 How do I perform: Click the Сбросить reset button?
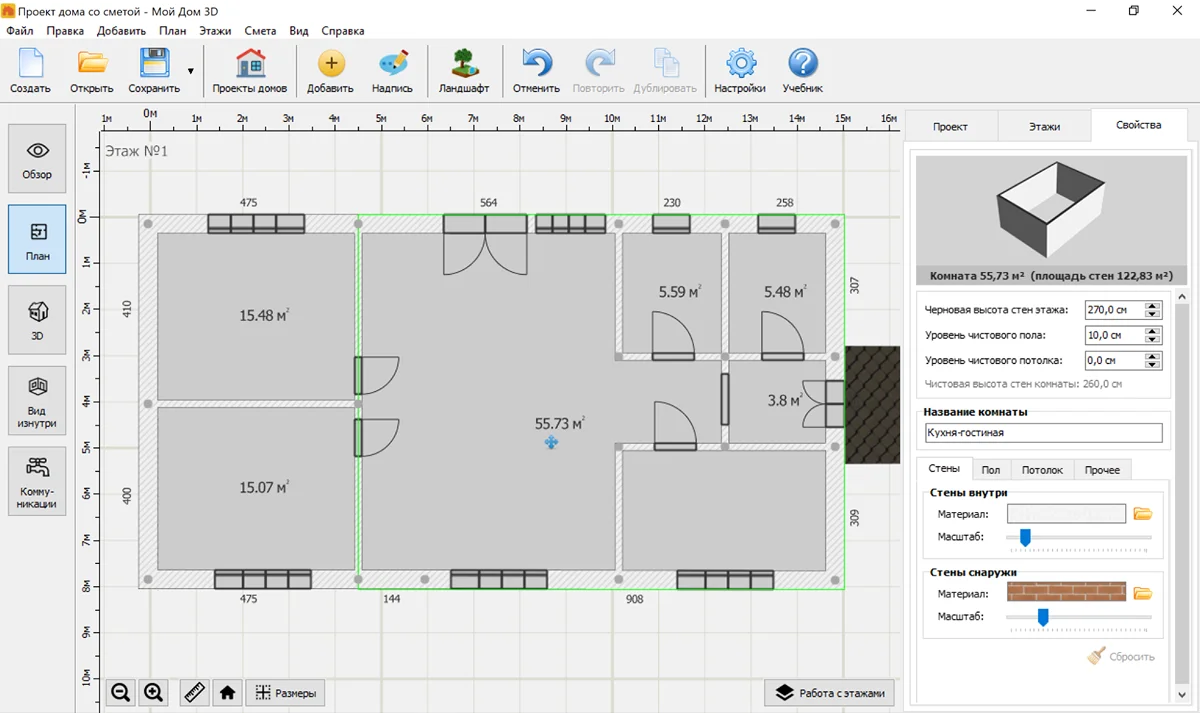(1121, 657)
